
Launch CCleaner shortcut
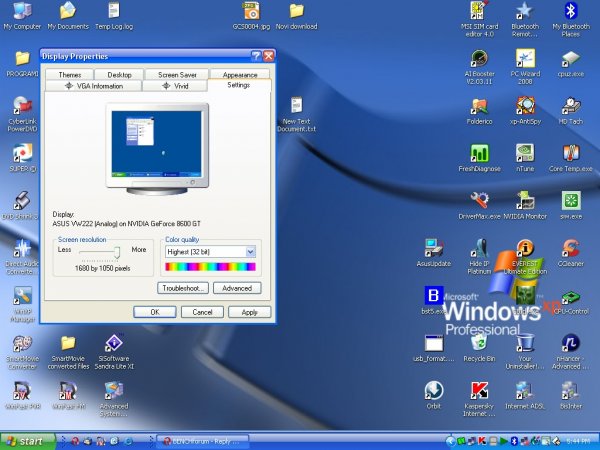[x=571, y=253]
